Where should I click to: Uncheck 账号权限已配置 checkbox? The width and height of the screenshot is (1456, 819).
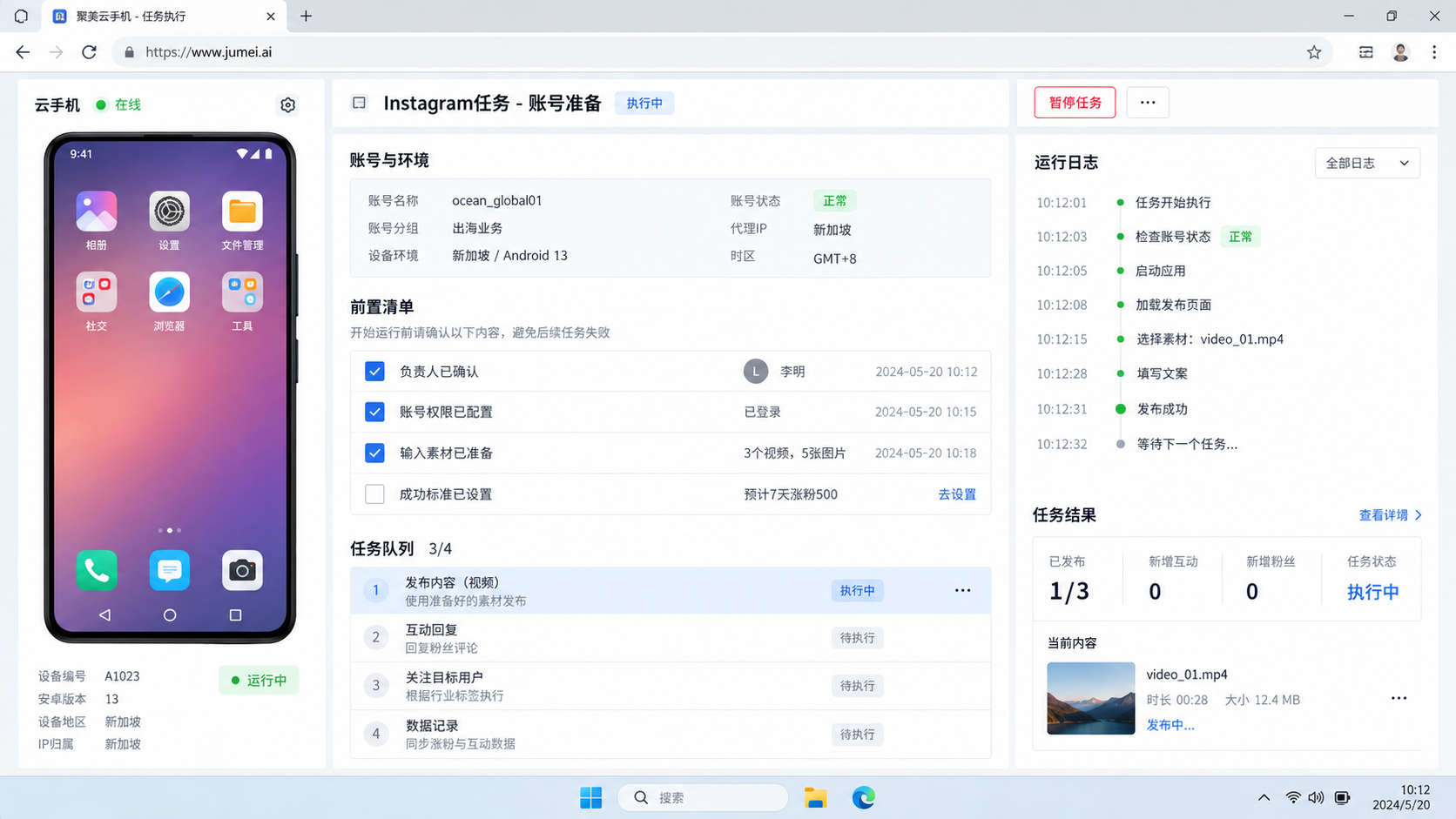374,412
